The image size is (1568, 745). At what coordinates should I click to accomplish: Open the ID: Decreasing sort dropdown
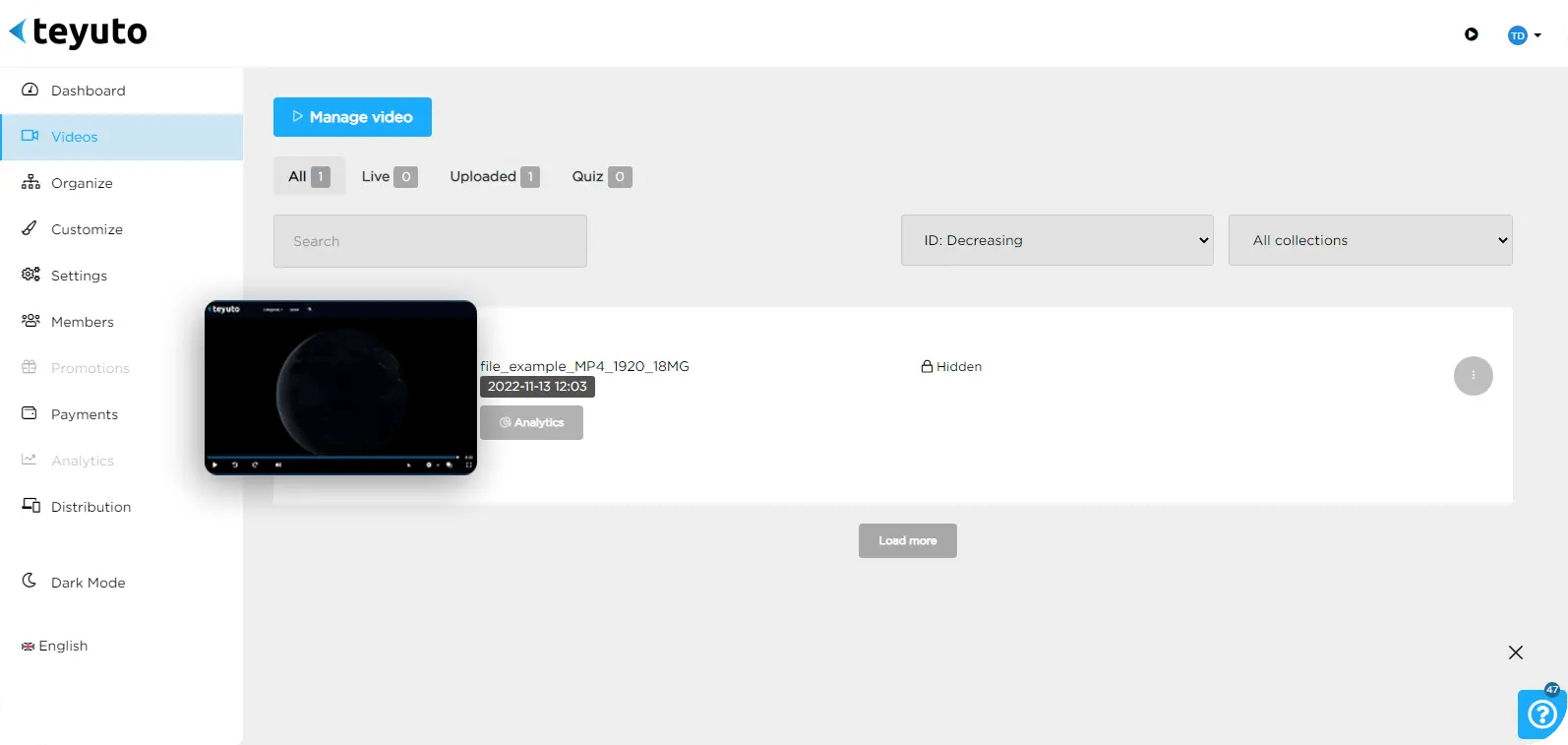tap(1057, 240)
